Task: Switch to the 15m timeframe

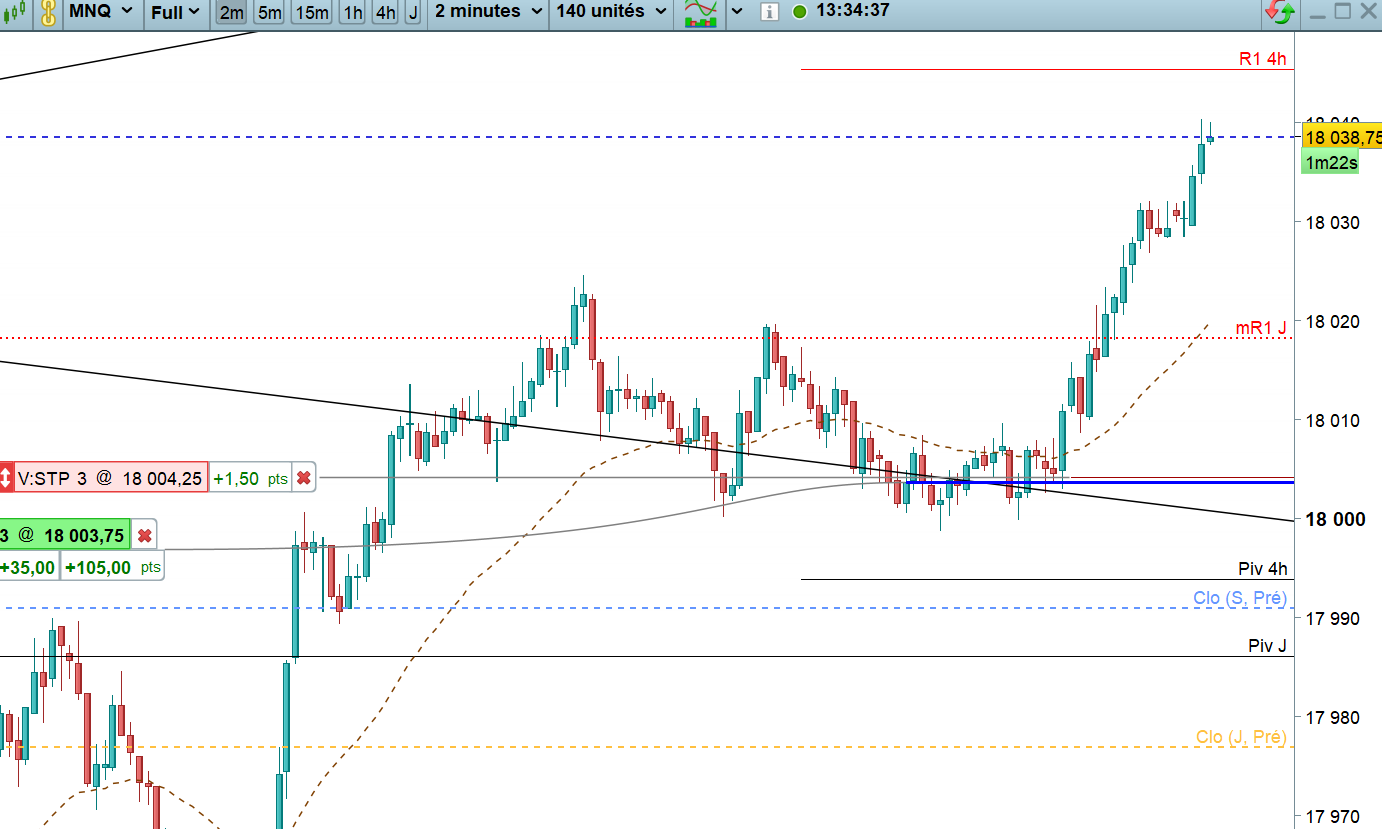Action: click(x=312, y=12)
